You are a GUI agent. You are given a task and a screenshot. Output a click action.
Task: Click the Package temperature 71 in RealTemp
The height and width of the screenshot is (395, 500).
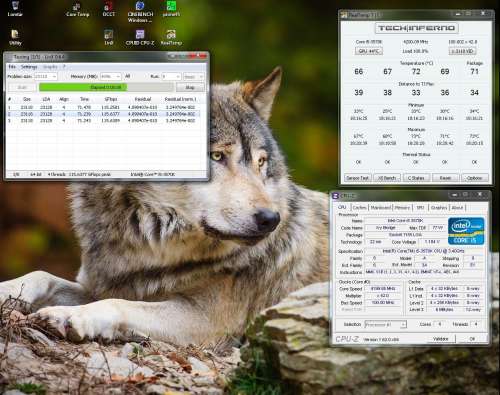click(x=475, y=71)
